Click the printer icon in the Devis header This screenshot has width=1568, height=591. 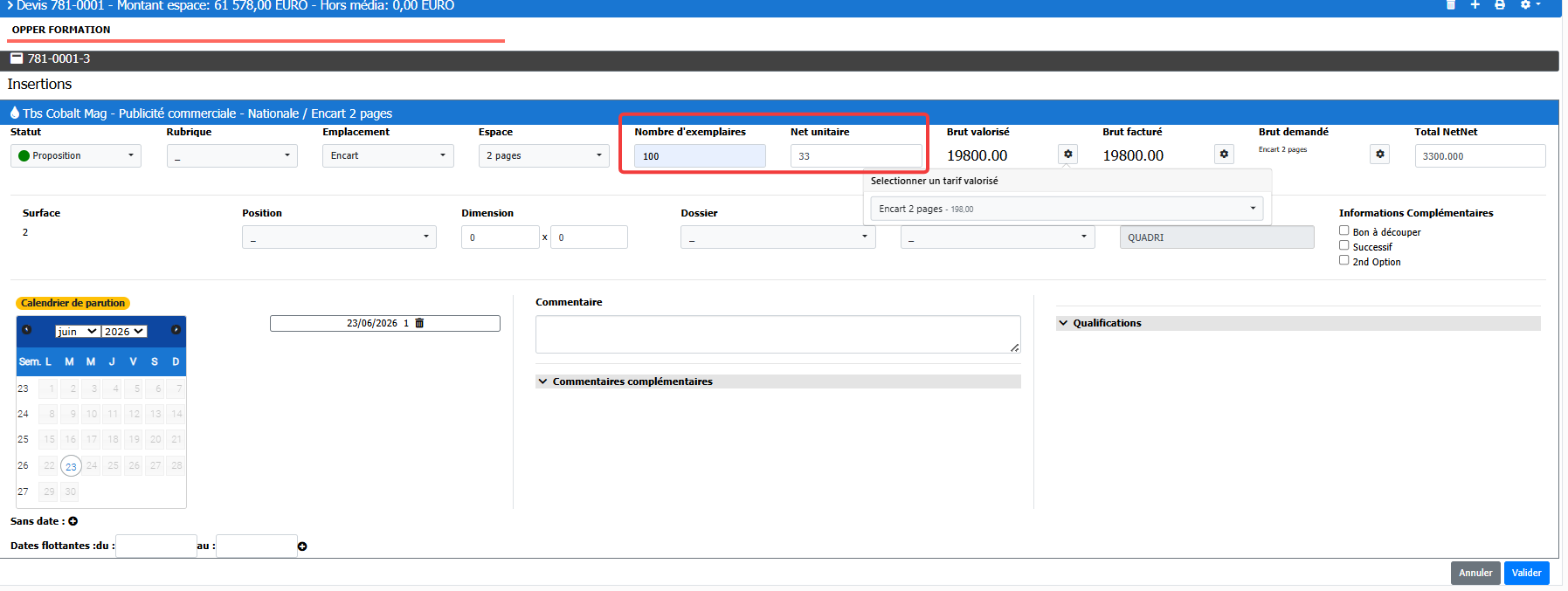pyautogui.click(x=1500, y=4)
